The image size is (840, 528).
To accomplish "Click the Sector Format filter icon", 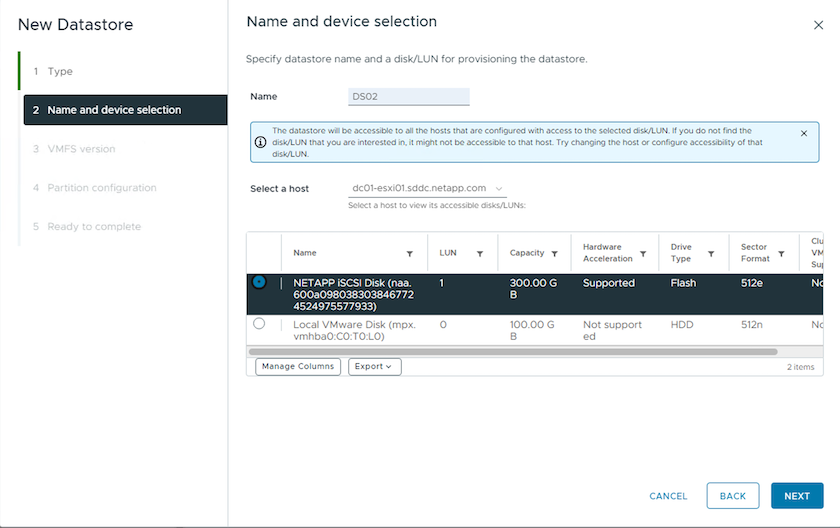I will click(781, 254).
